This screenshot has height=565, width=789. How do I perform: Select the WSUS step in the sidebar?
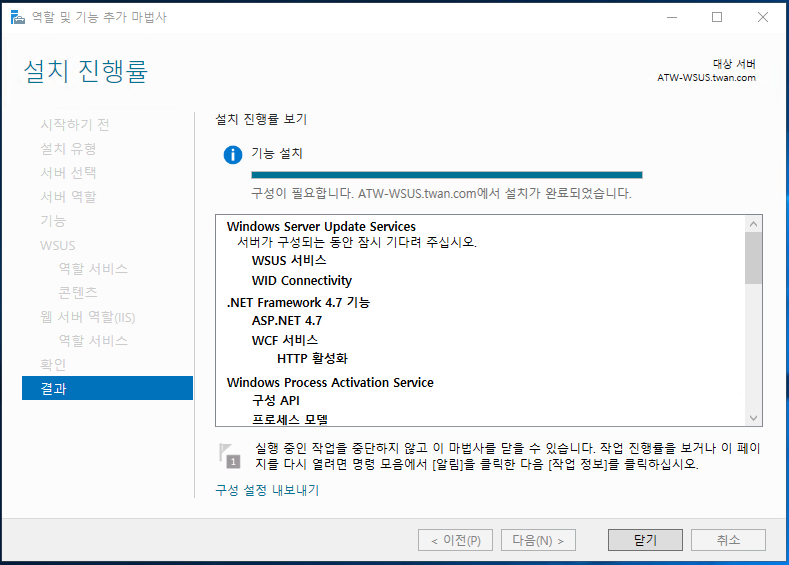click(x=58, y=246)
